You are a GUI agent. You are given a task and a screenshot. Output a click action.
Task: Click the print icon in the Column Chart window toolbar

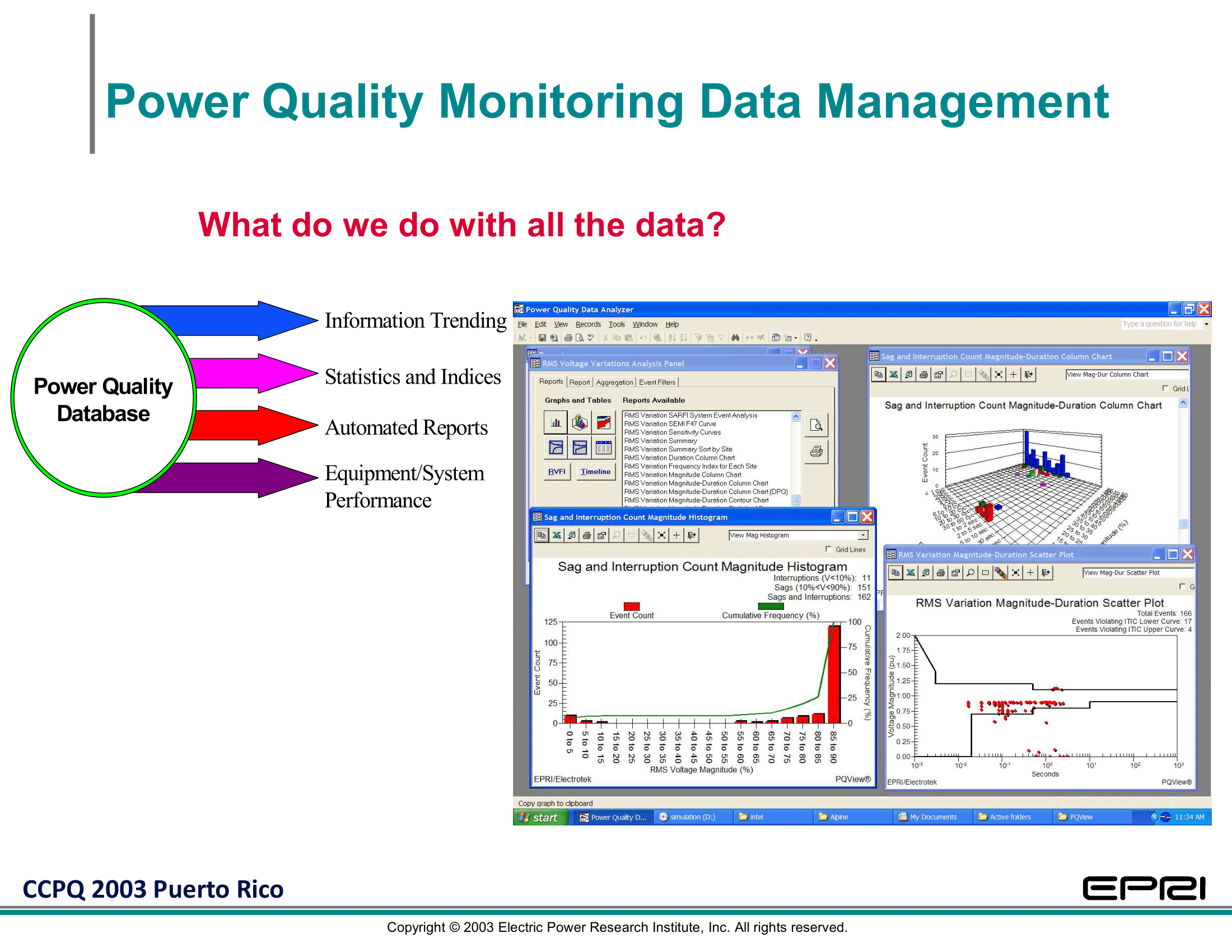click(x=923, y=375)
